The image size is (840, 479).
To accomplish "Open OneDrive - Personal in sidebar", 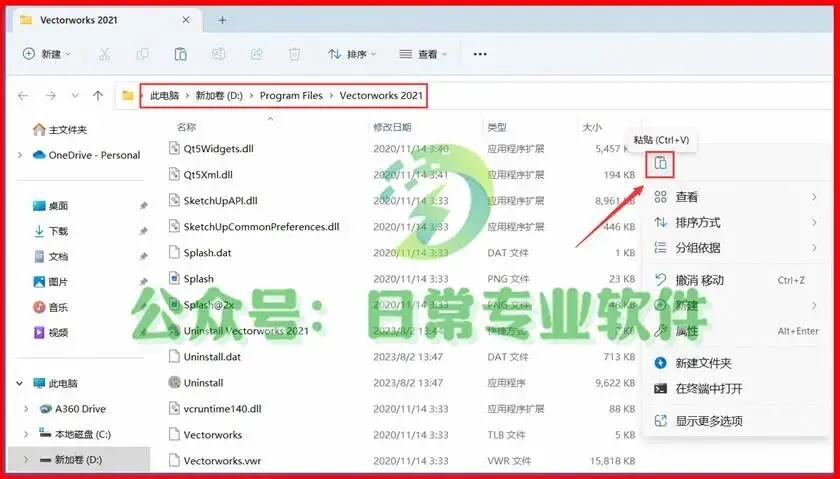I will 87,155.
